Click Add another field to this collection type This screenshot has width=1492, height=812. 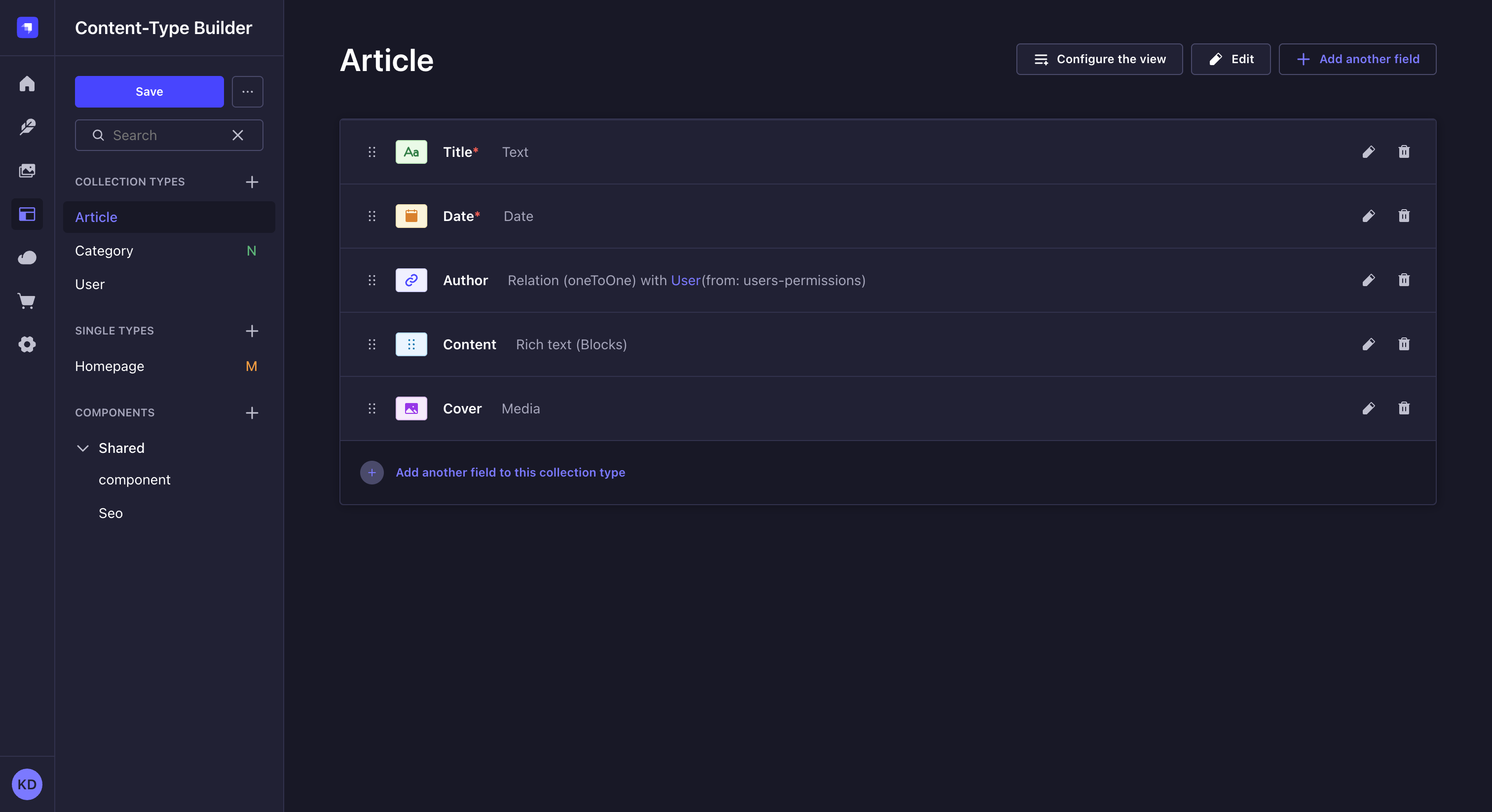pyautogui.click(x=510, y=472)
